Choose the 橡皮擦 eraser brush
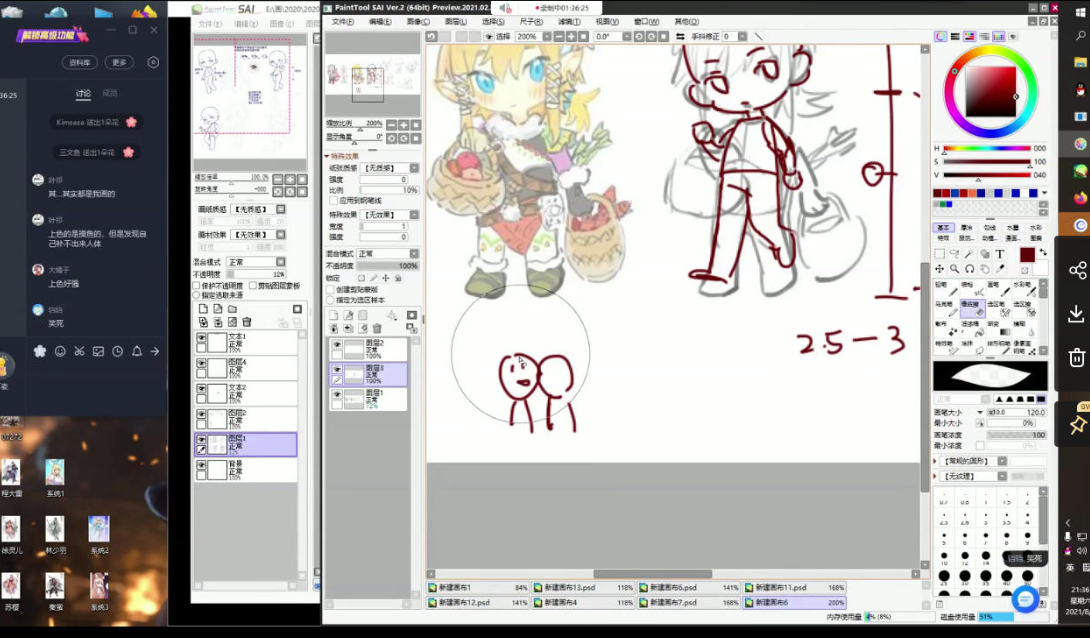This screenshot has width=1090, height=638. pyautogui.click(x=971, y=309)
